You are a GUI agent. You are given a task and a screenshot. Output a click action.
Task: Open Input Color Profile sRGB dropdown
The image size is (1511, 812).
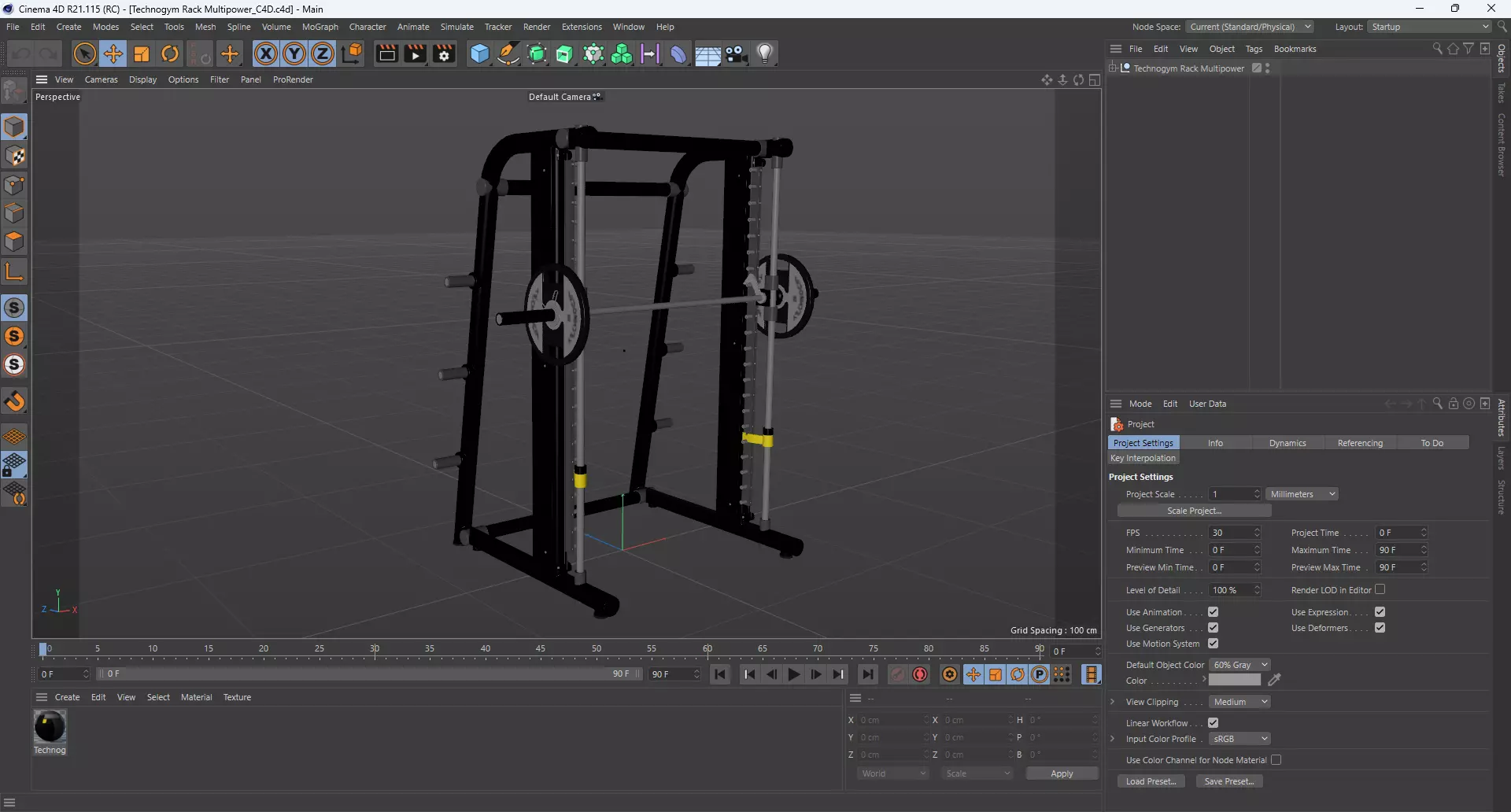click(1239, 739)
